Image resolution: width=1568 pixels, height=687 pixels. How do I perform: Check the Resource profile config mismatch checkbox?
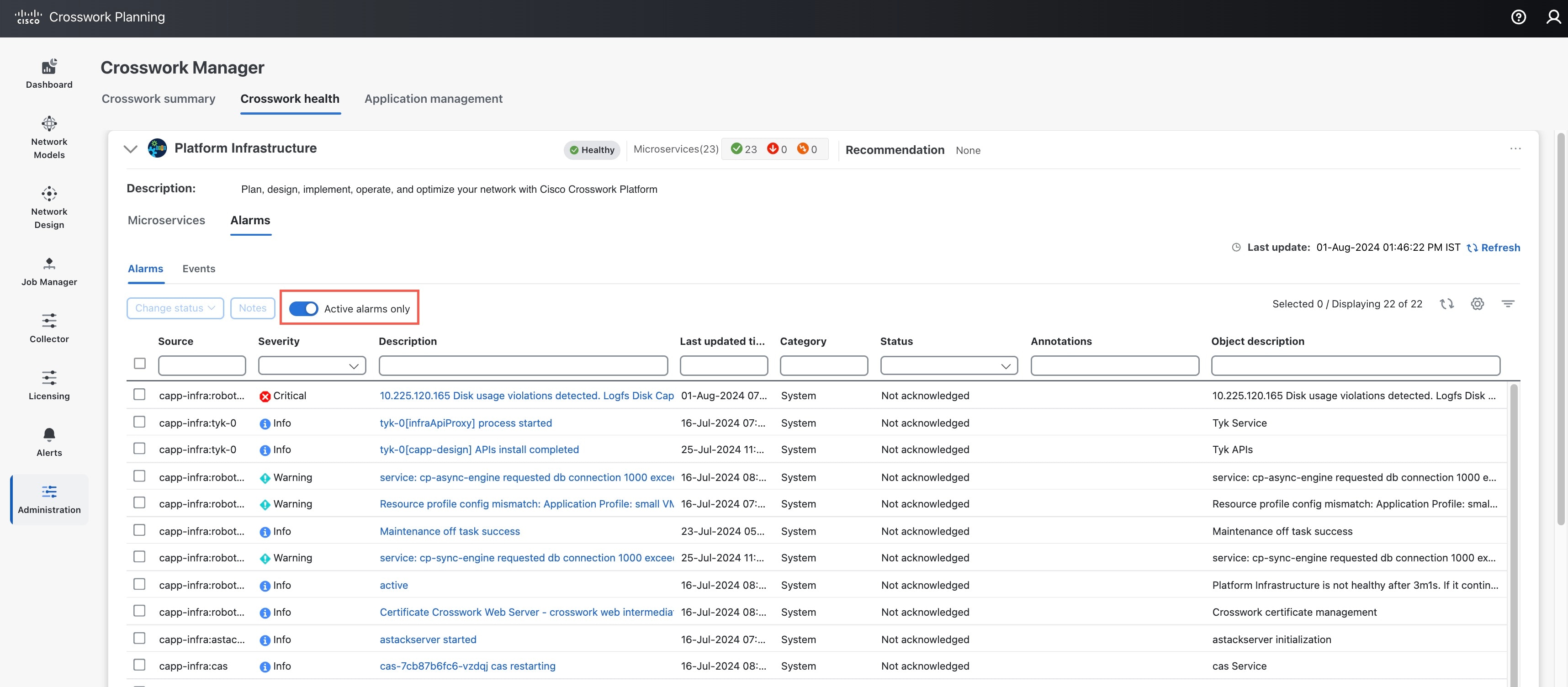click(x=139, y=502)
